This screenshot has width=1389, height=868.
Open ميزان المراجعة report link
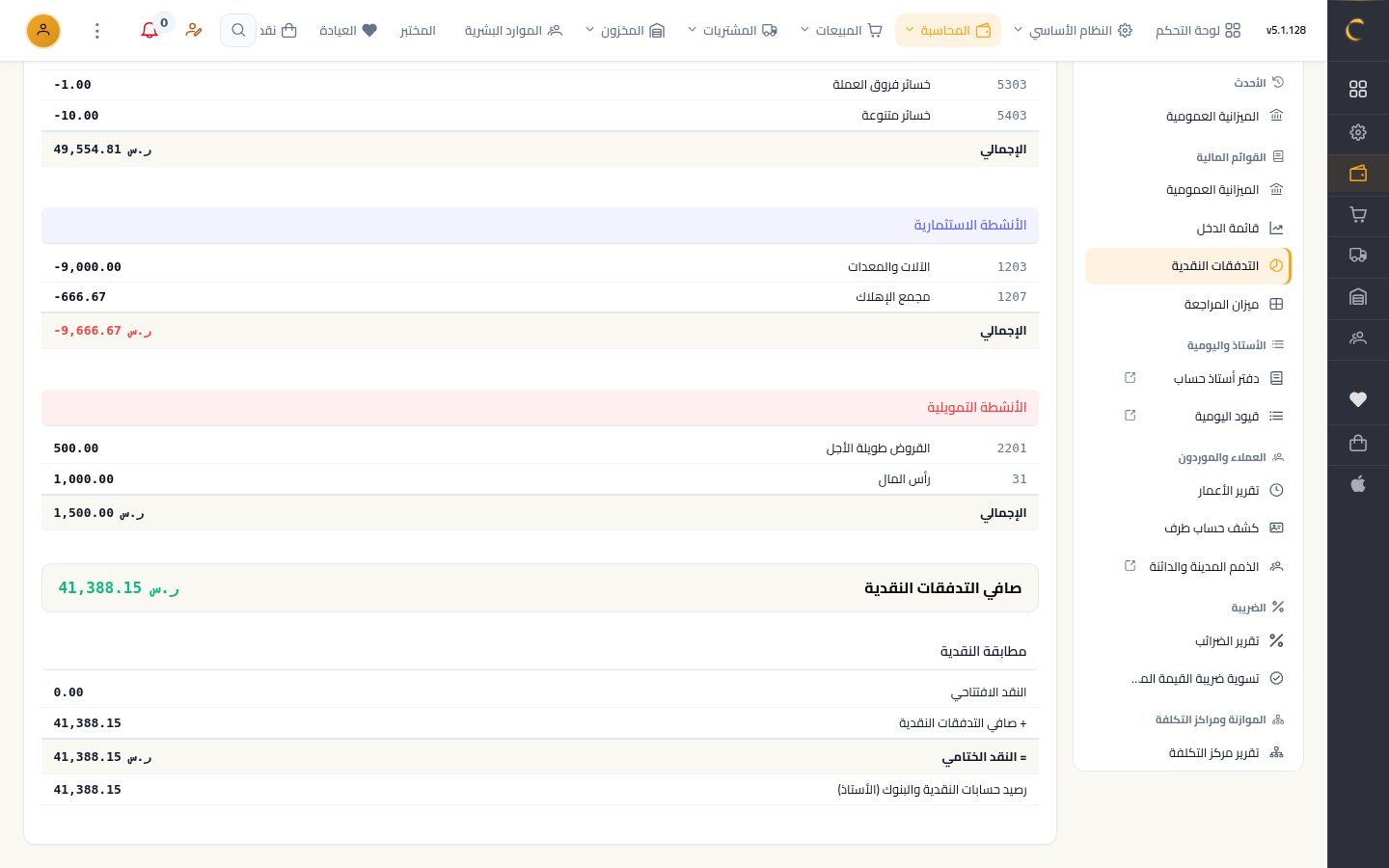point(1188,305)
